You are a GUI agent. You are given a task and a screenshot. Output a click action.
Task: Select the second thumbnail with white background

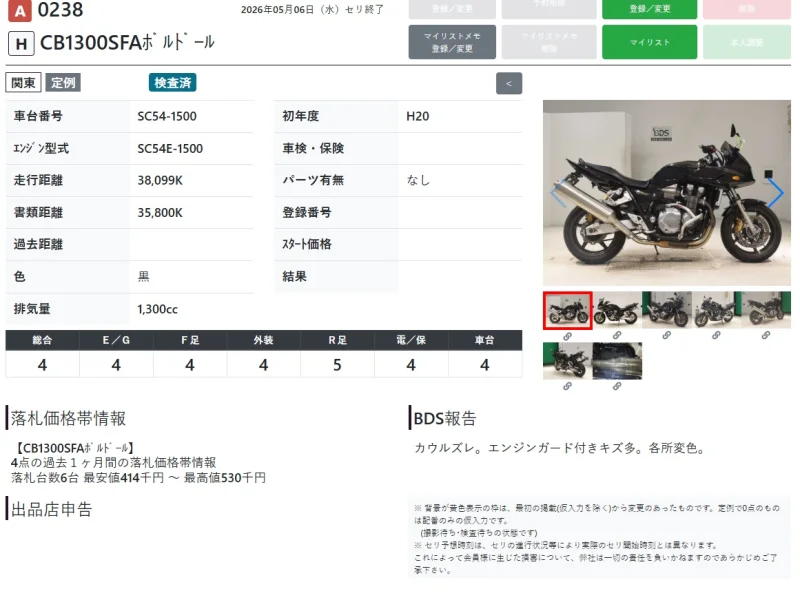[617, 310]
